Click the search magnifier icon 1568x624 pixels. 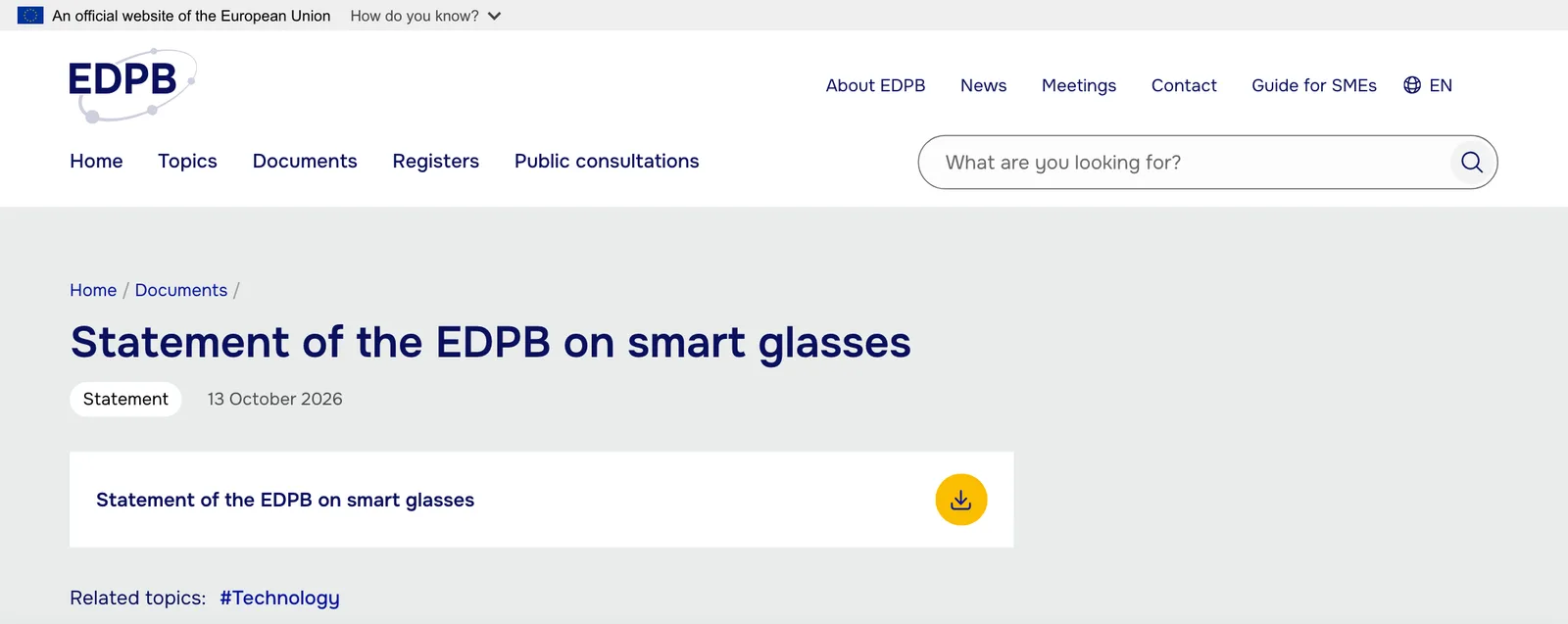pos(1471,162)
